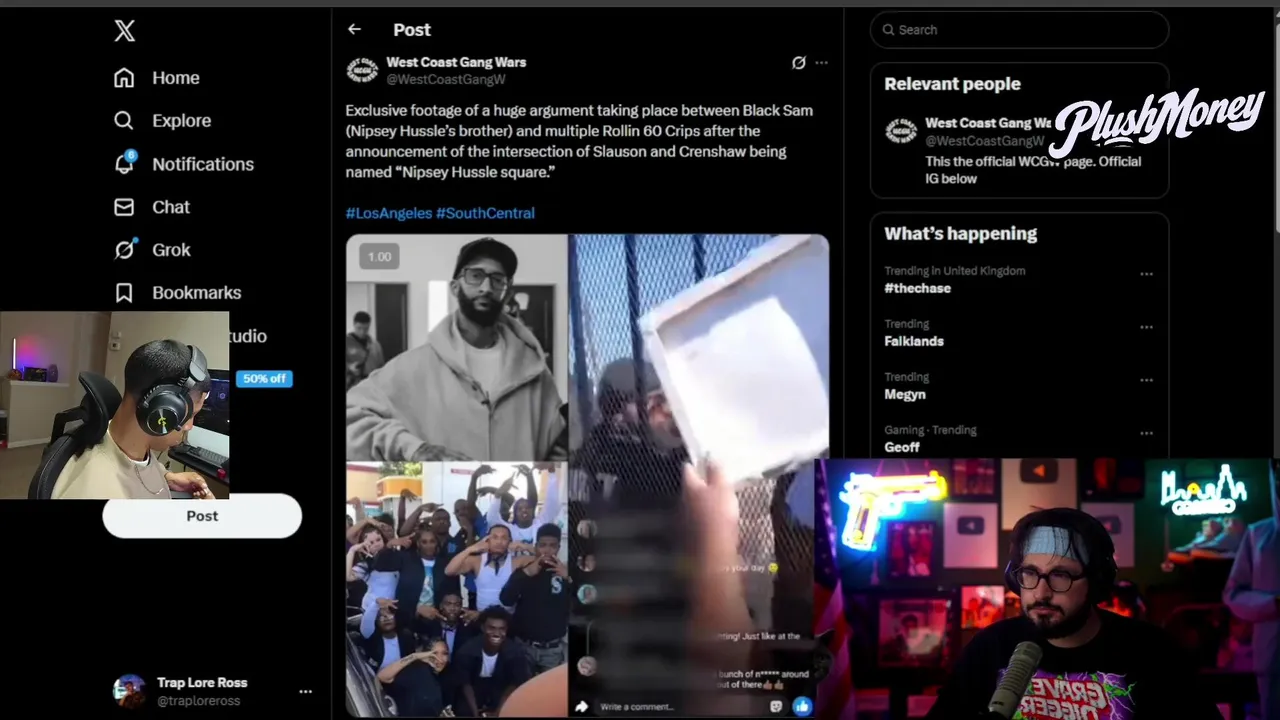Click the Search input field
Image resolution: width=1280 pixels, height=720 pixels.
point(1019,30)
